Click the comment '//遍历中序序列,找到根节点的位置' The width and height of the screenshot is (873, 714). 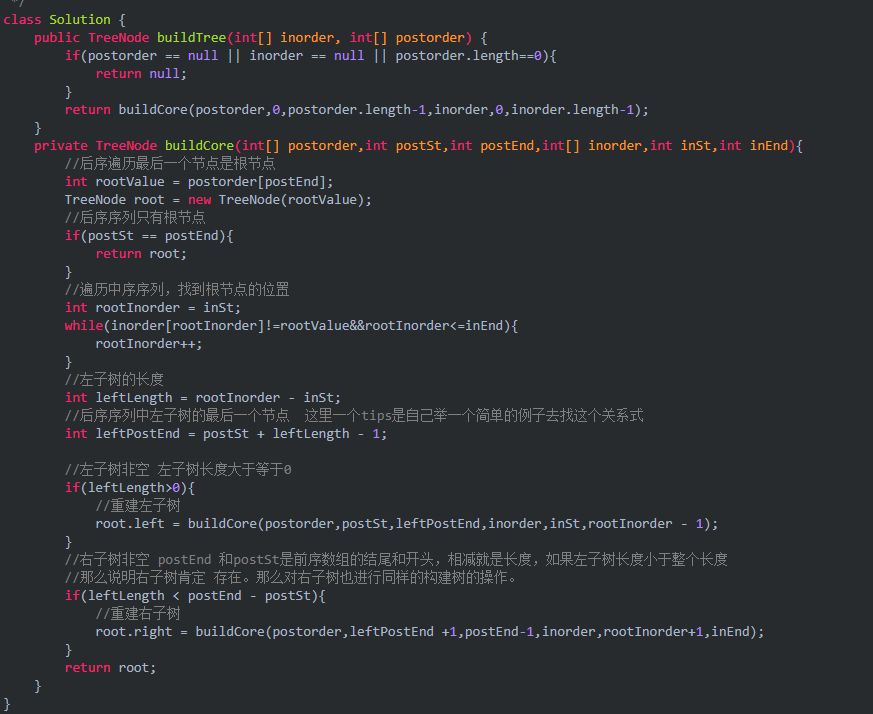(177, 290)
